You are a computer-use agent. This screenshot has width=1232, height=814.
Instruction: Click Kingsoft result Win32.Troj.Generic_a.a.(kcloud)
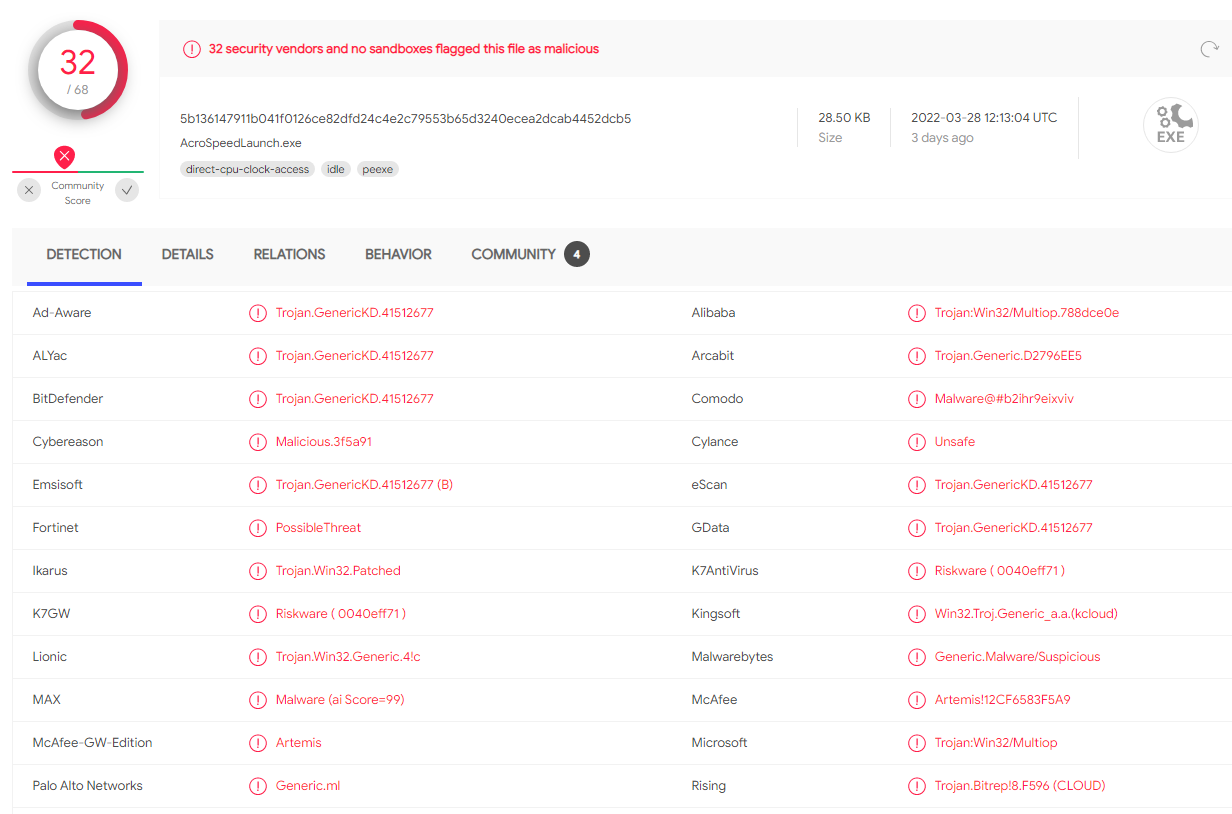click(1026, 614)
